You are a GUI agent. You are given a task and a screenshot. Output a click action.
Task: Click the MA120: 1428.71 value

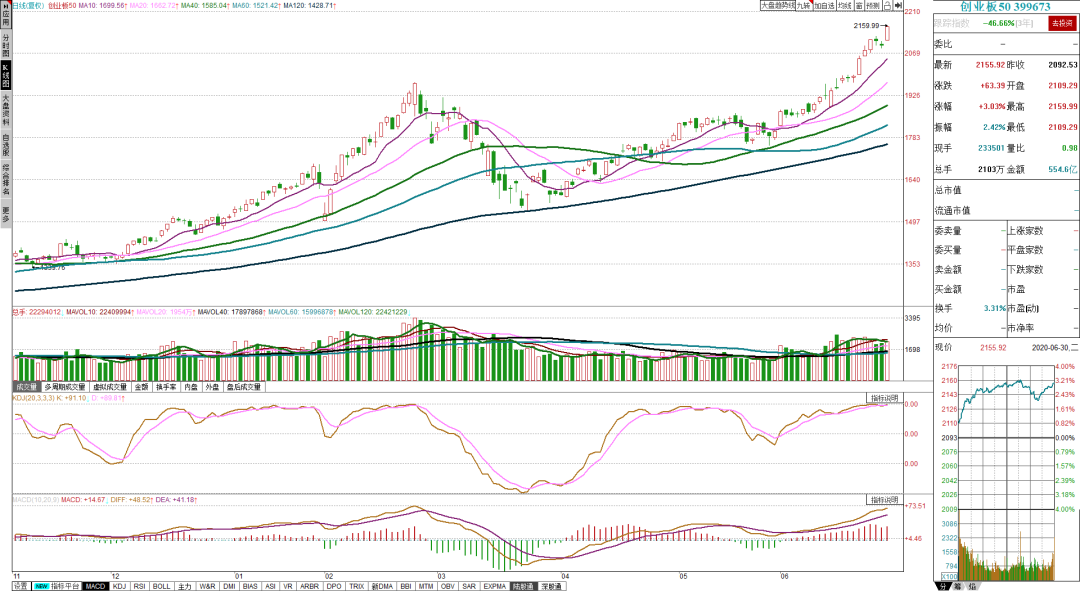[308, 6]
